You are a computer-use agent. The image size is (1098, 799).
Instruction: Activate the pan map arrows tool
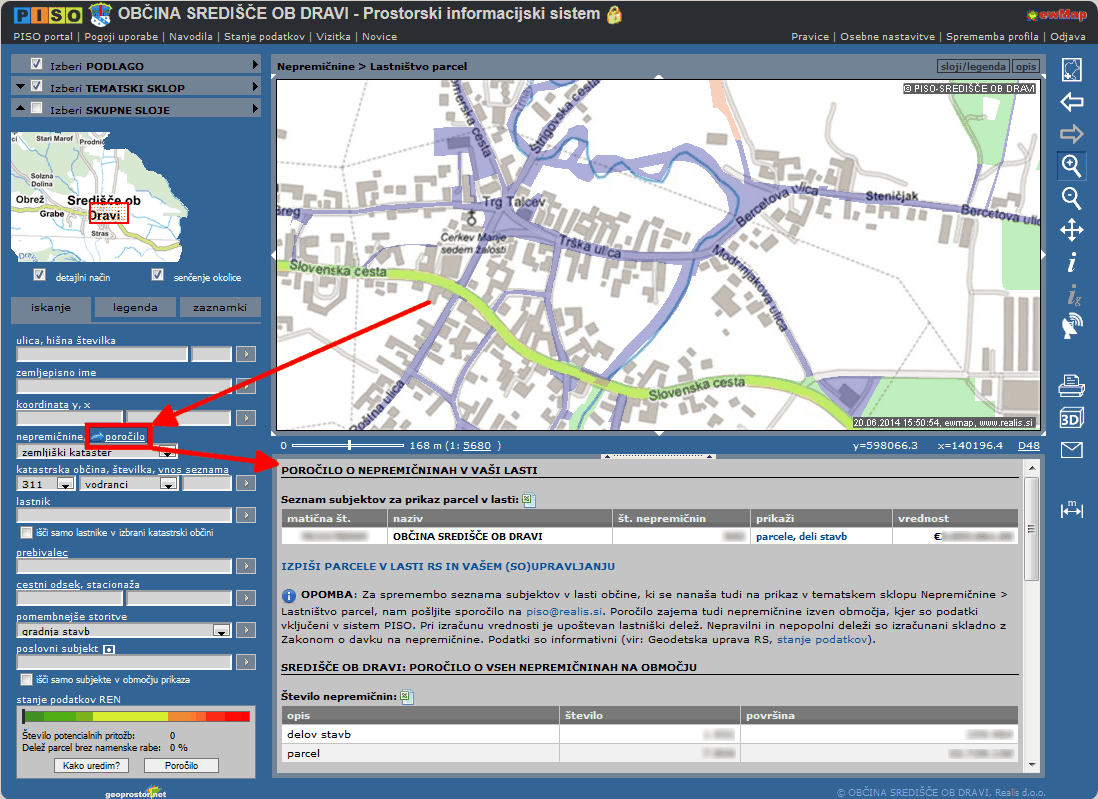(1071, 230)
